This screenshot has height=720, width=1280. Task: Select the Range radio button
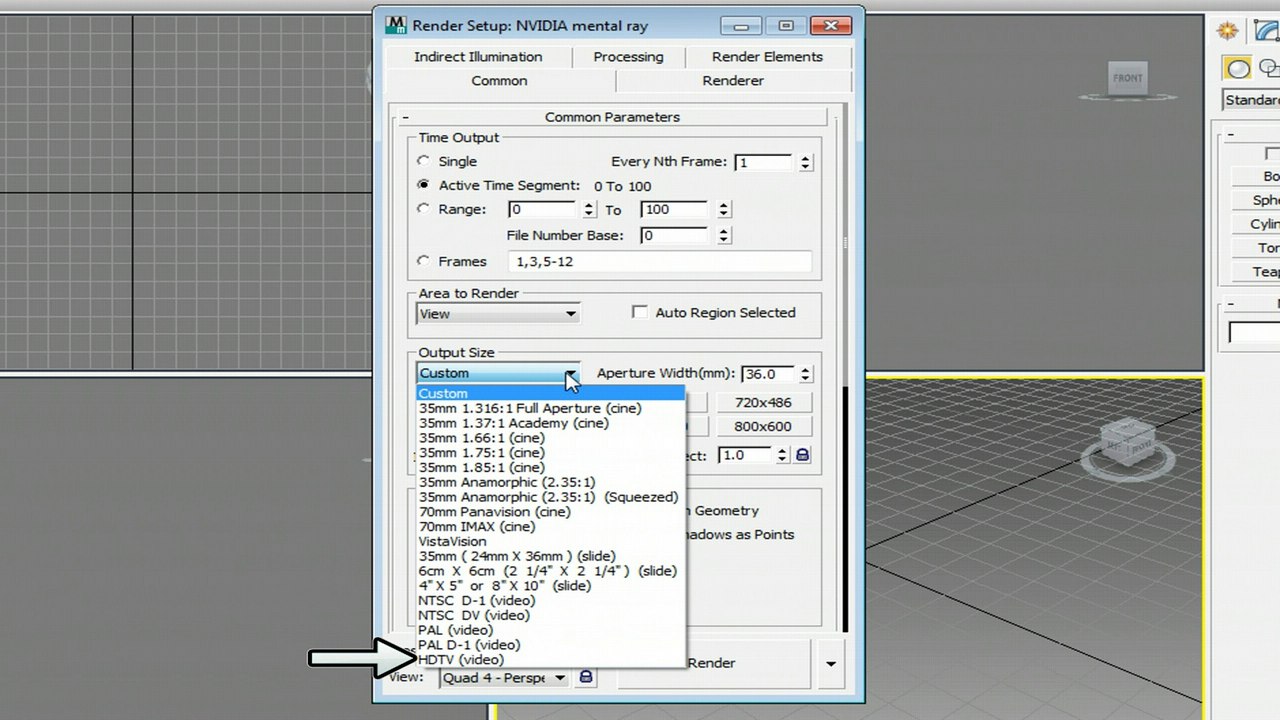coord(424,209)
